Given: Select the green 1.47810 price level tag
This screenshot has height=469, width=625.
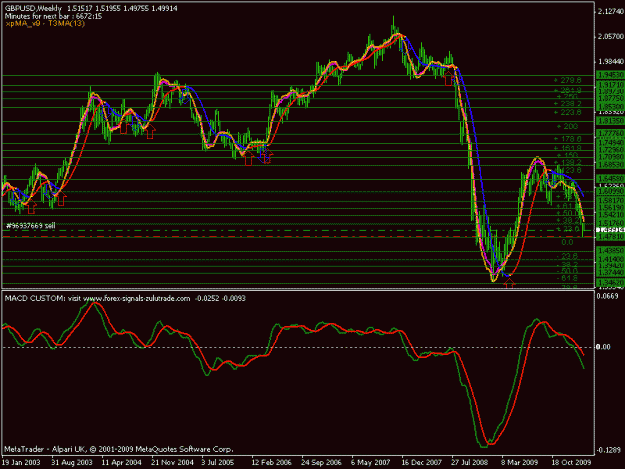Looking at the screenshot, I should click(x=610, y=237).
